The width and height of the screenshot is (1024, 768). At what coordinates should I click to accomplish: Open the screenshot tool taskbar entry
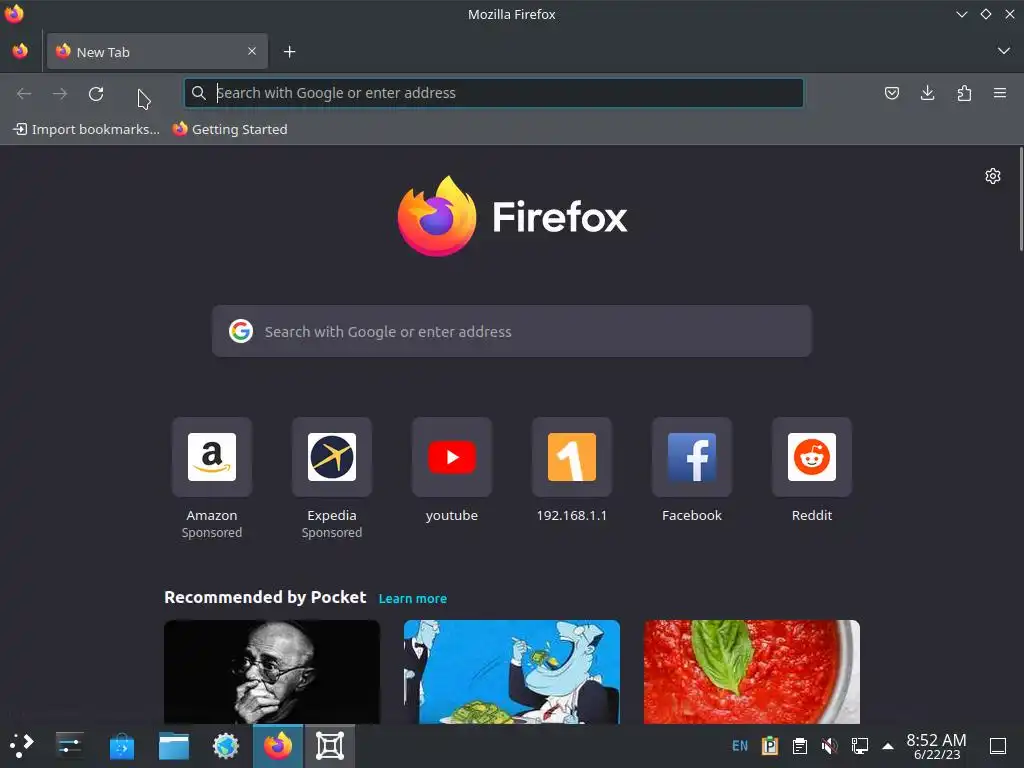pyautogui.click(x=330, y=746)
